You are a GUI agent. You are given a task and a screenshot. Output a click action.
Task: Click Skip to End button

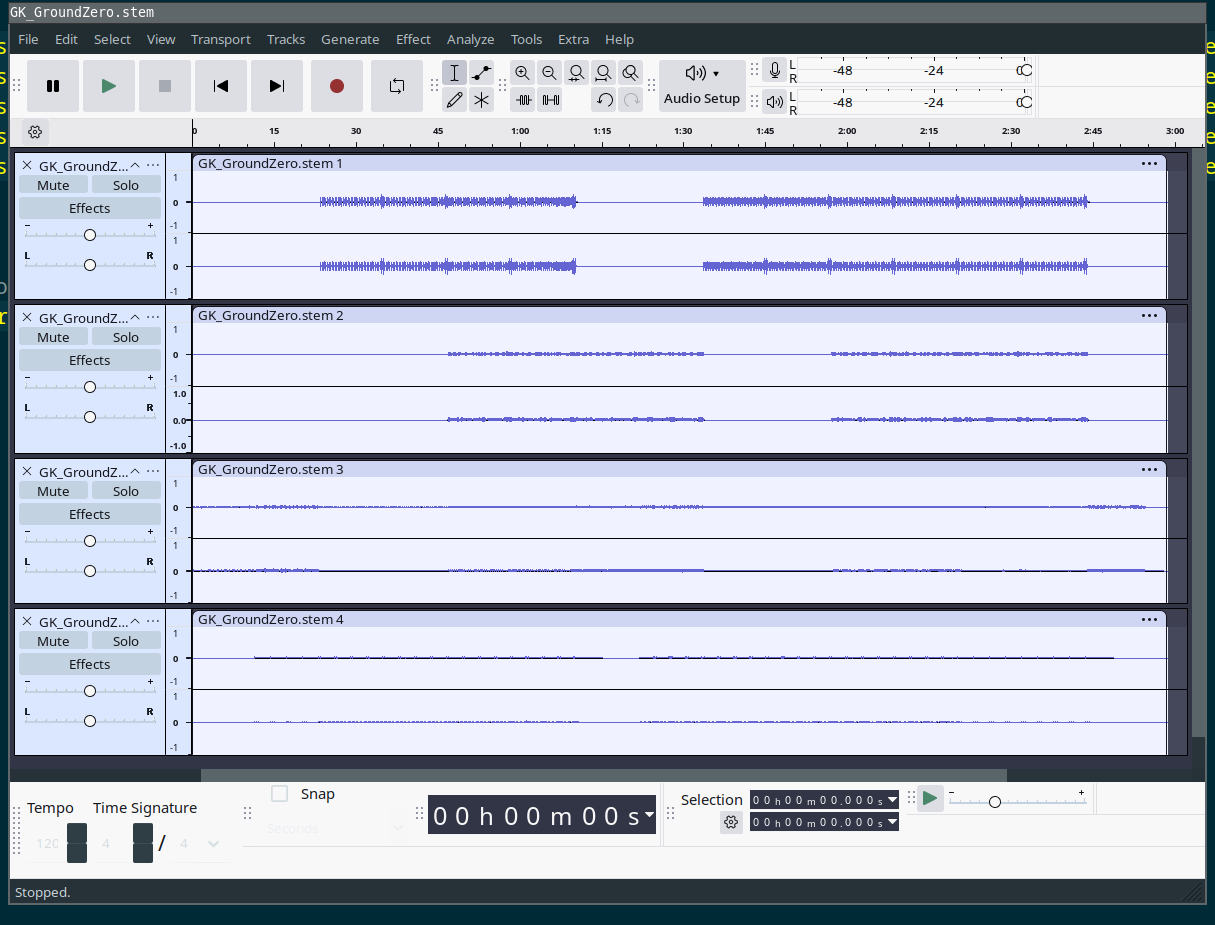point(277,86)
